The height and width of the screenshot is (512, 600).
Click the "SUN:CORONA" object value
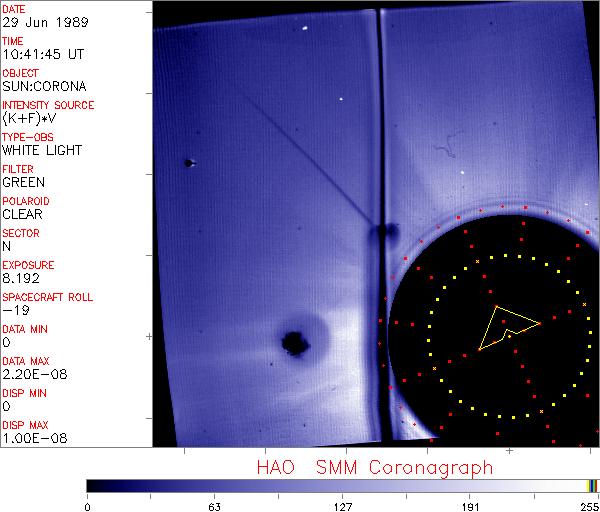point(44,86)
